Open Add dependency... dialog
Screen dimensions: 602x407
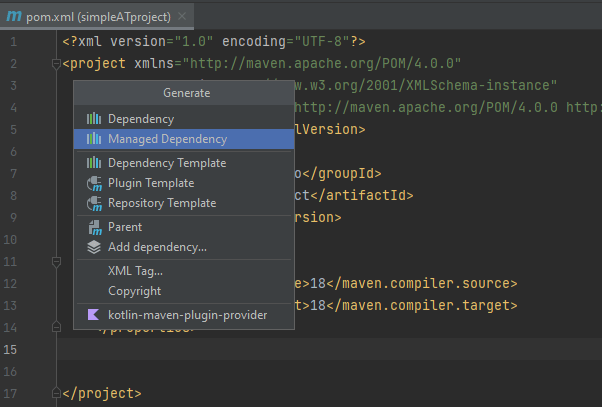[184, 247]
